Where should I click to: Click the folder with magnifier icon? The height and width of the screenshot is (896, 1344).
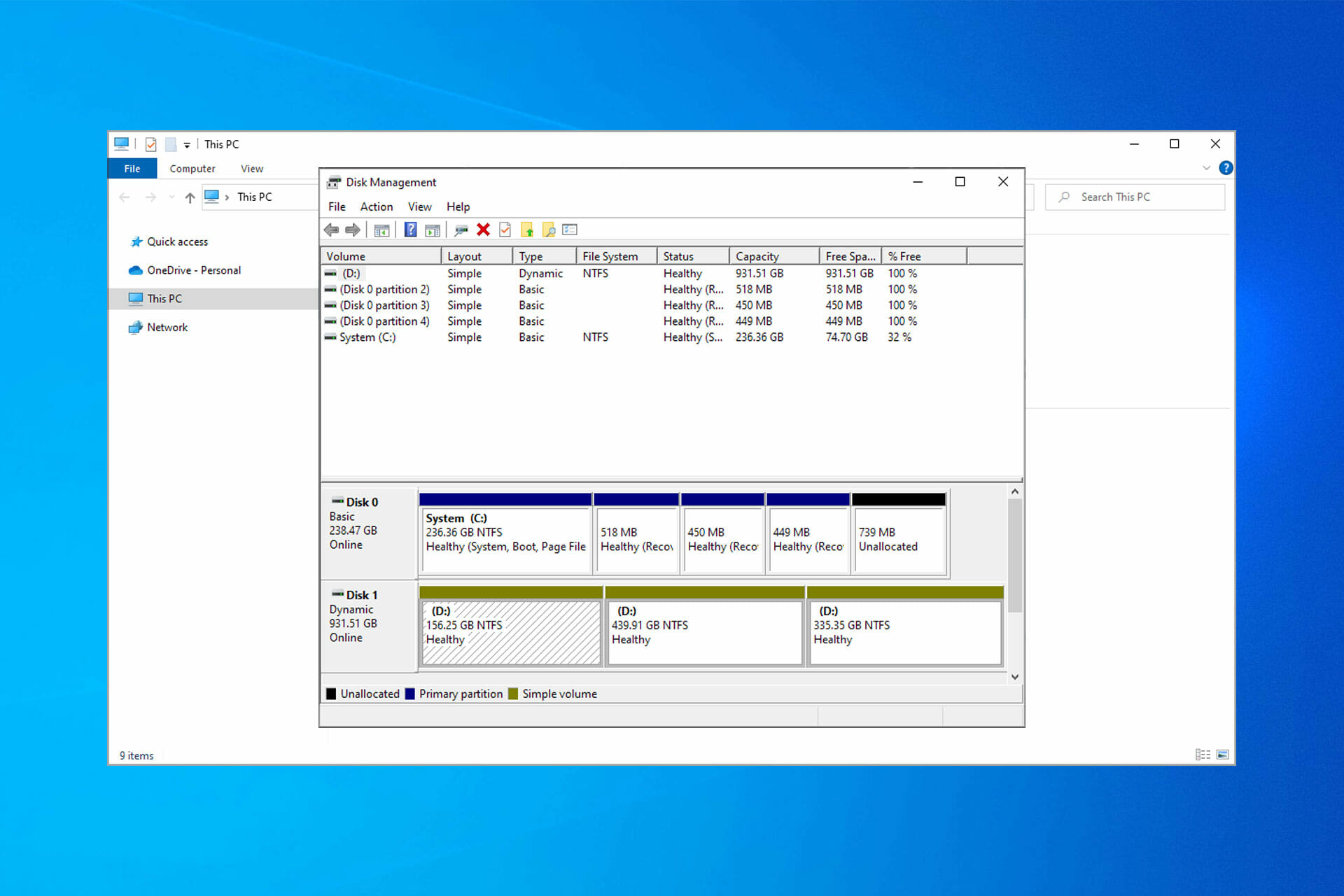coord(549,230)
